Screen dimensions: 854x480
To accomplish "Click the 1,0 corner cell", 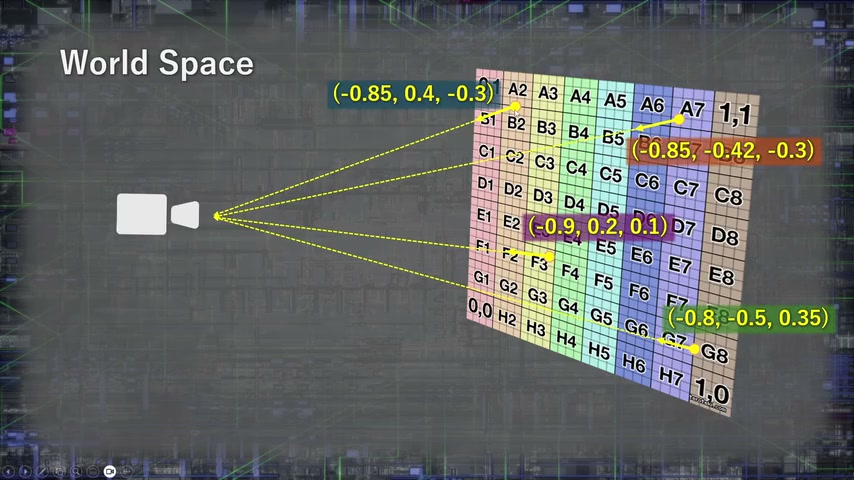I will coord(712,392).
